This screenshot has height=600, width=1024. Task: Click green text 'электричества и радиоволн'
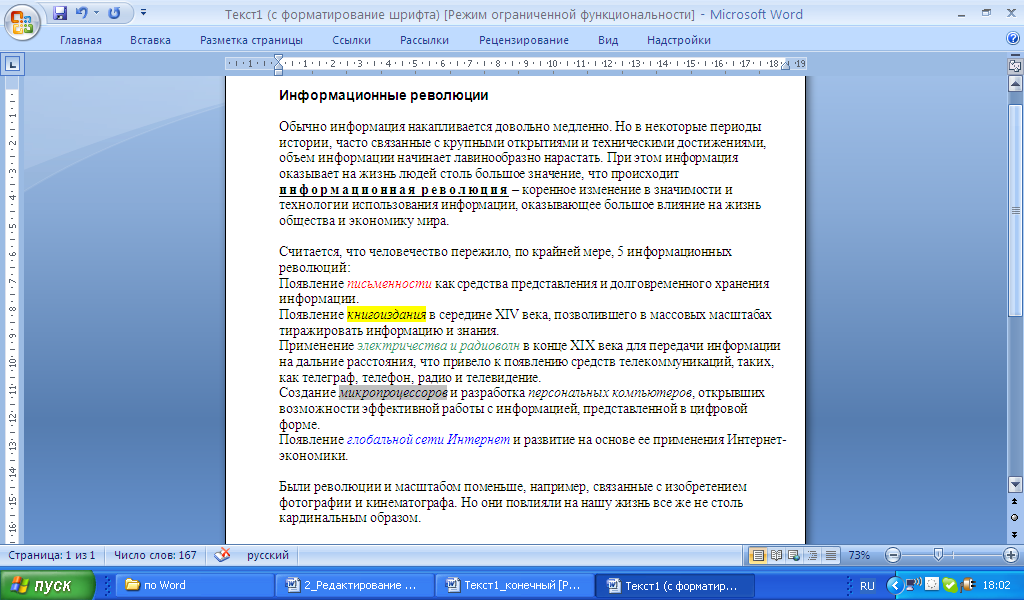438,346
